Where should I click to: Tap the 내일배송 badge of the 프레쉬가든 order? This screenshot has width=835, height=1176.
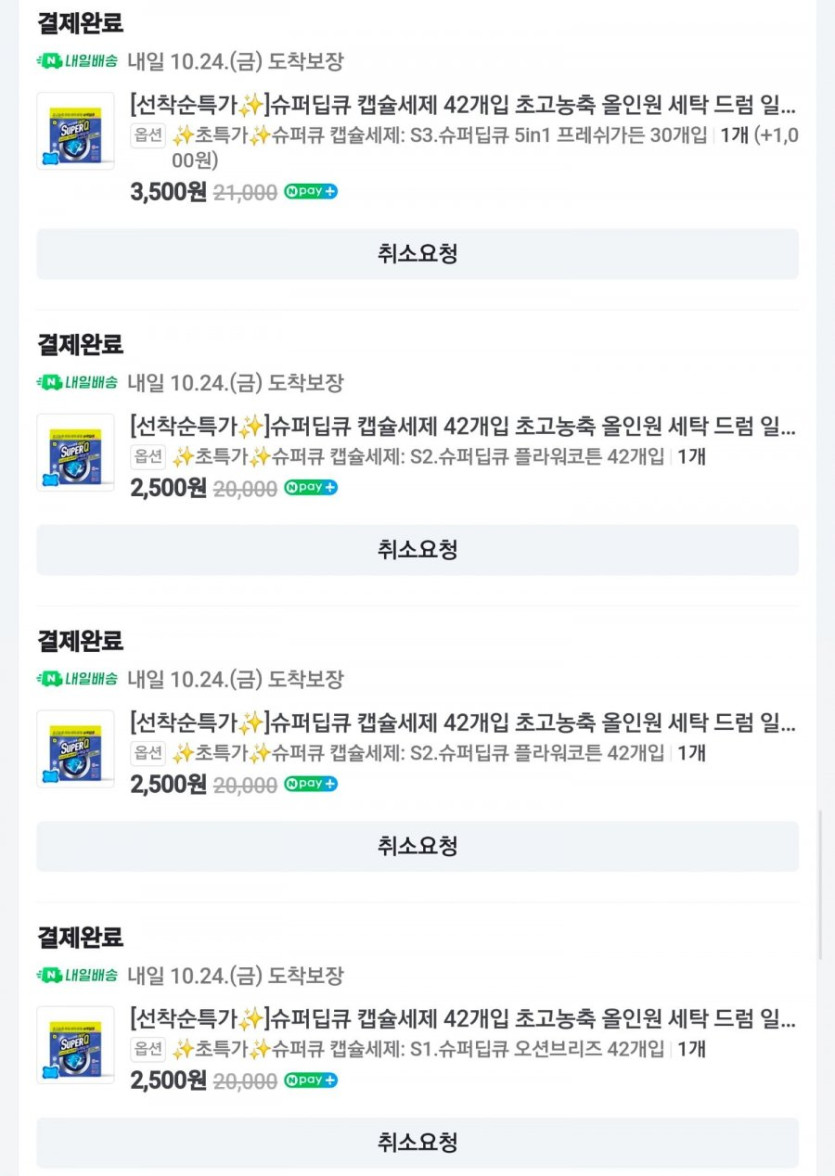pyautogui.click(x=77, y=61)
